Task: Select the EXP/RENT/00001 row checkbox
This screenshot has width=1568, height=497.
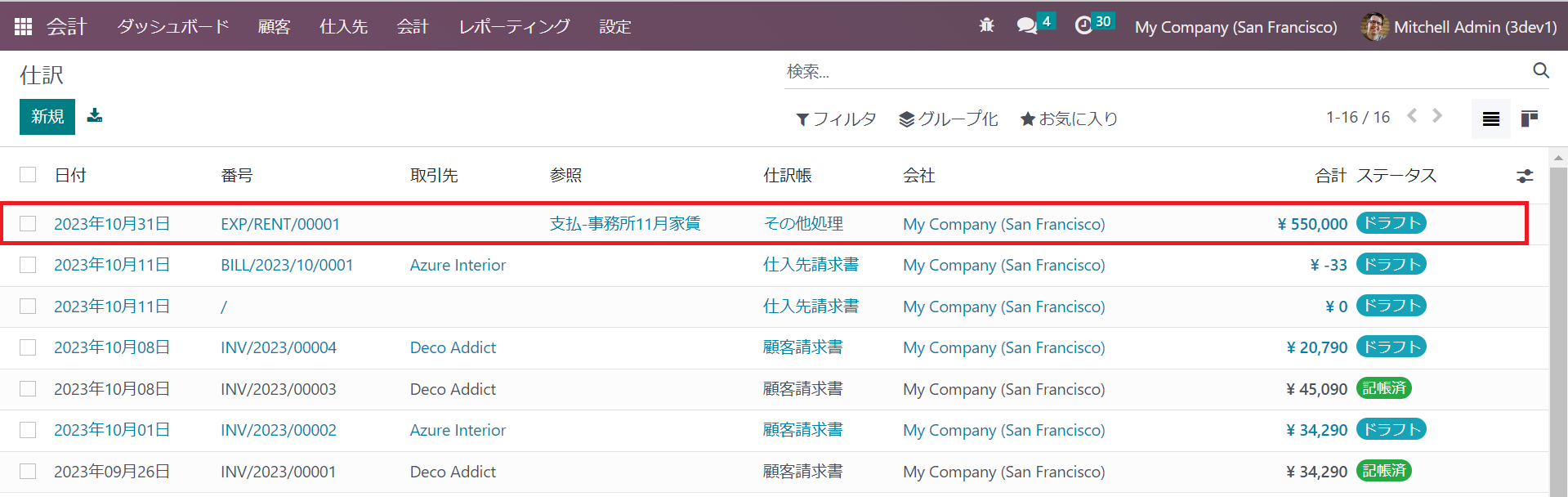Action: 29,224
